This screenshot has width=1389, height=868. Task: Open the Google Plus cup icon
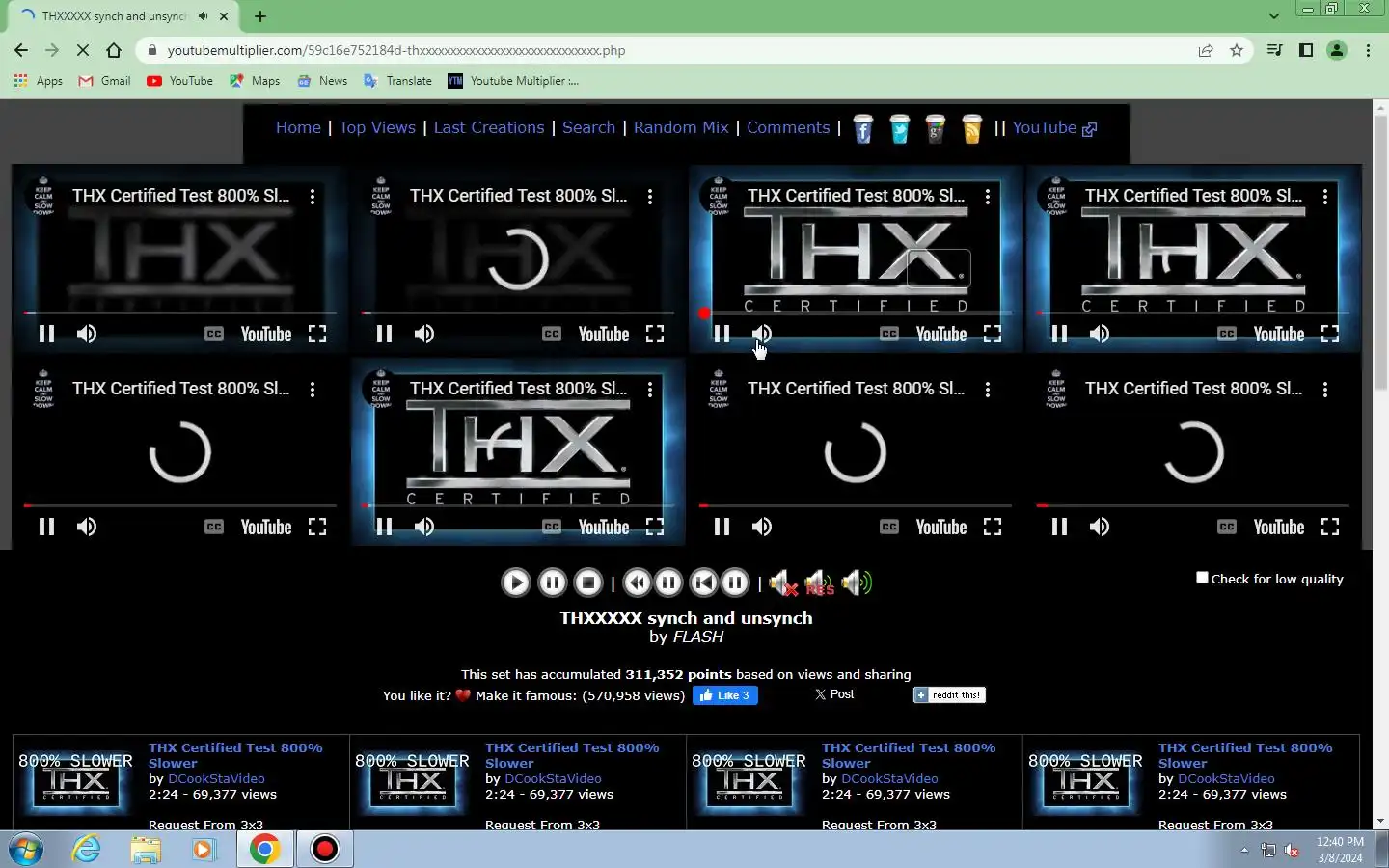(x=936, y=128)
